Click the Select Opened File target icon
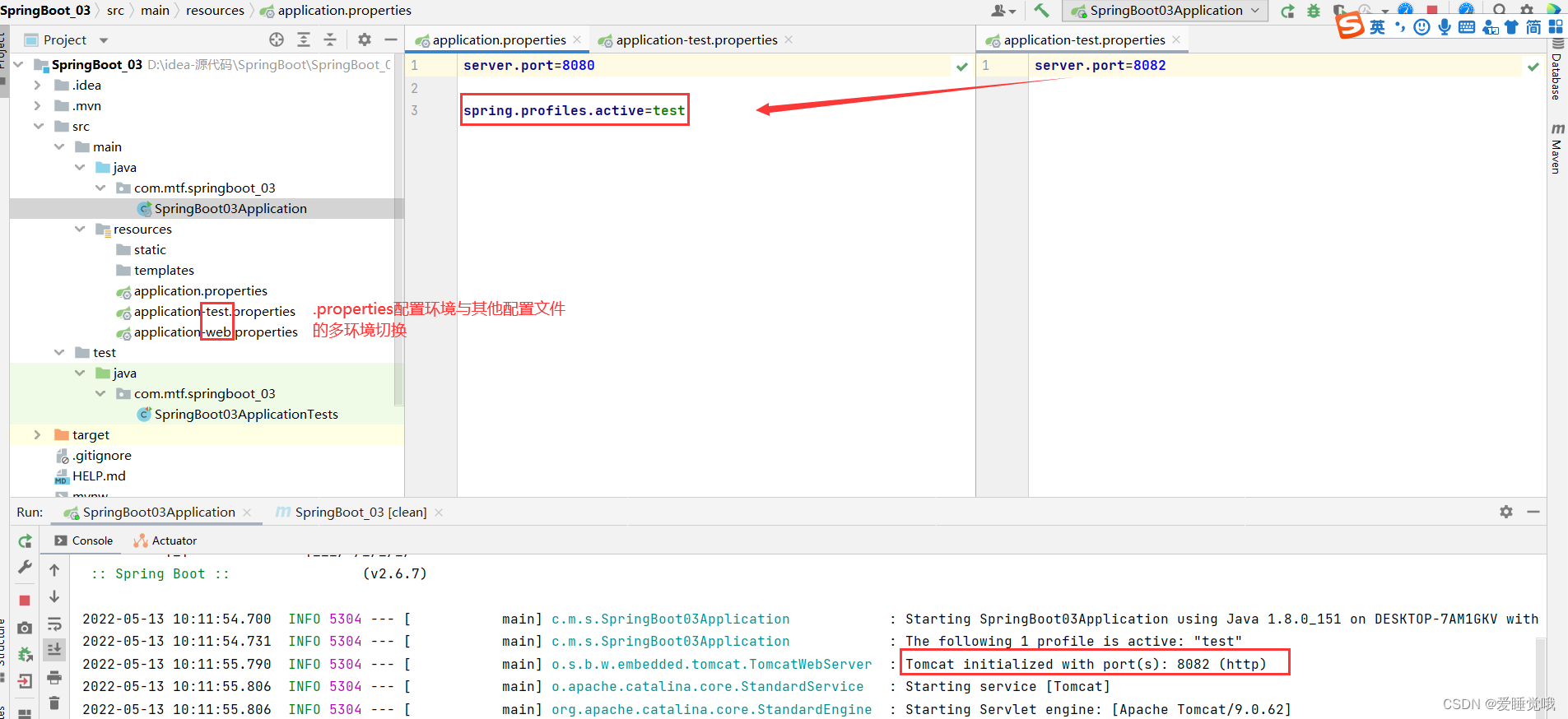The width and height of the screenshot is (1568, 719). pyautogui.click(x=277, y=39)
